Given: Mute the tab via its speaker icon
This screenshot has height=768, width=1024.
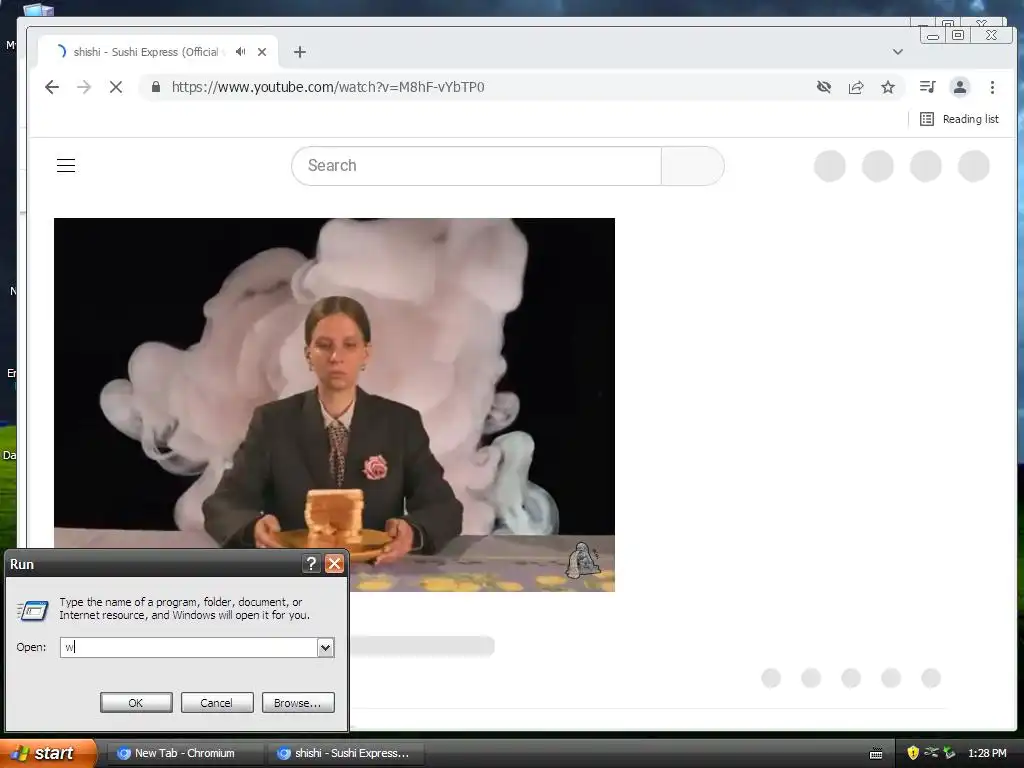Looking at the screenshot, I should [241, 52].
